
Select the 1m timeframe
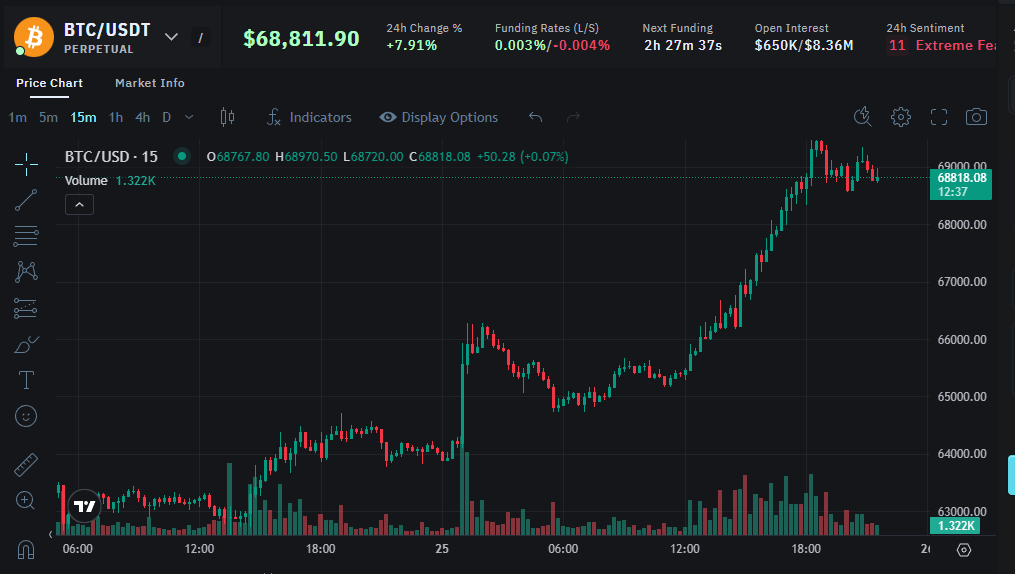click(17, 117)
